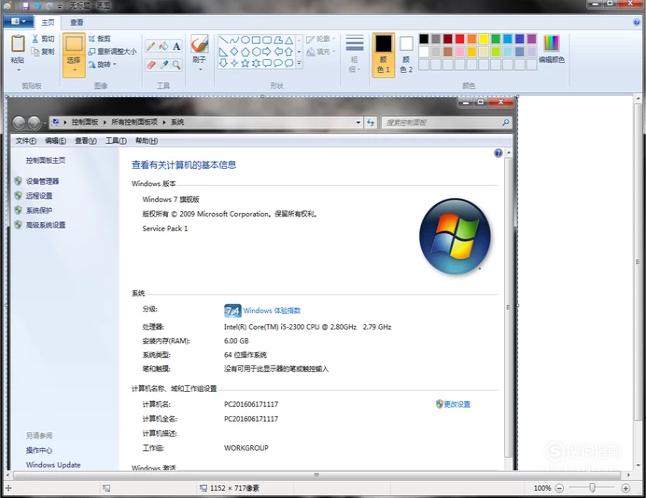Expand the Shapes gallery more arrow

click(x=299, y=63)
